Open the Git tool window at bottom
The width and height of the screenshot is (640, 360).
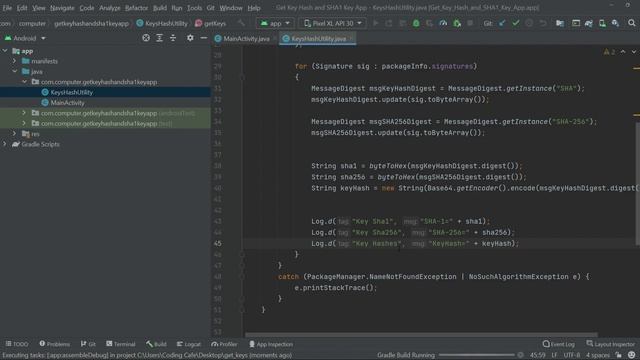pos(88,344)
